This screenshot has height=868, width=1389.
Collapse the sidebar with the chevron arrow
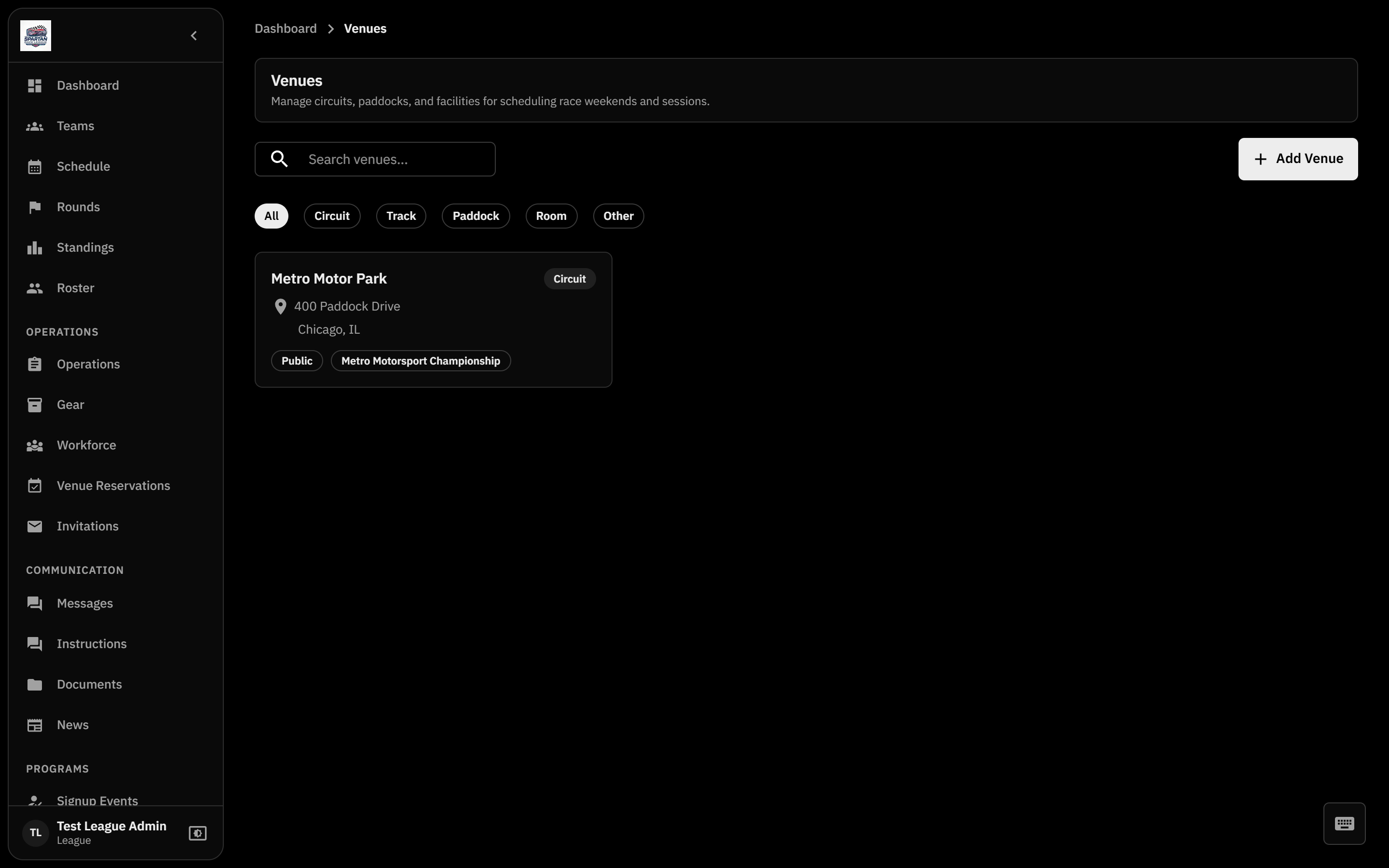(x=194, y=36)
